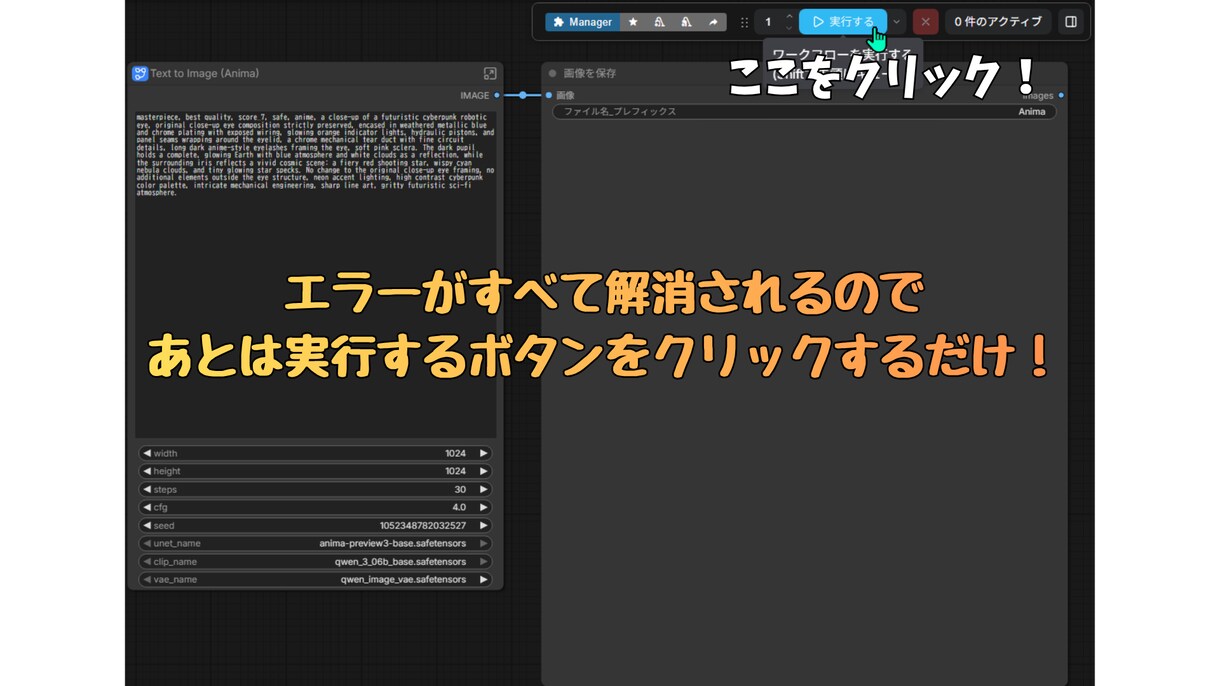Select next vae_name with the right arrow
This screenshot has height=686, width=1220.
click(484, 579)
